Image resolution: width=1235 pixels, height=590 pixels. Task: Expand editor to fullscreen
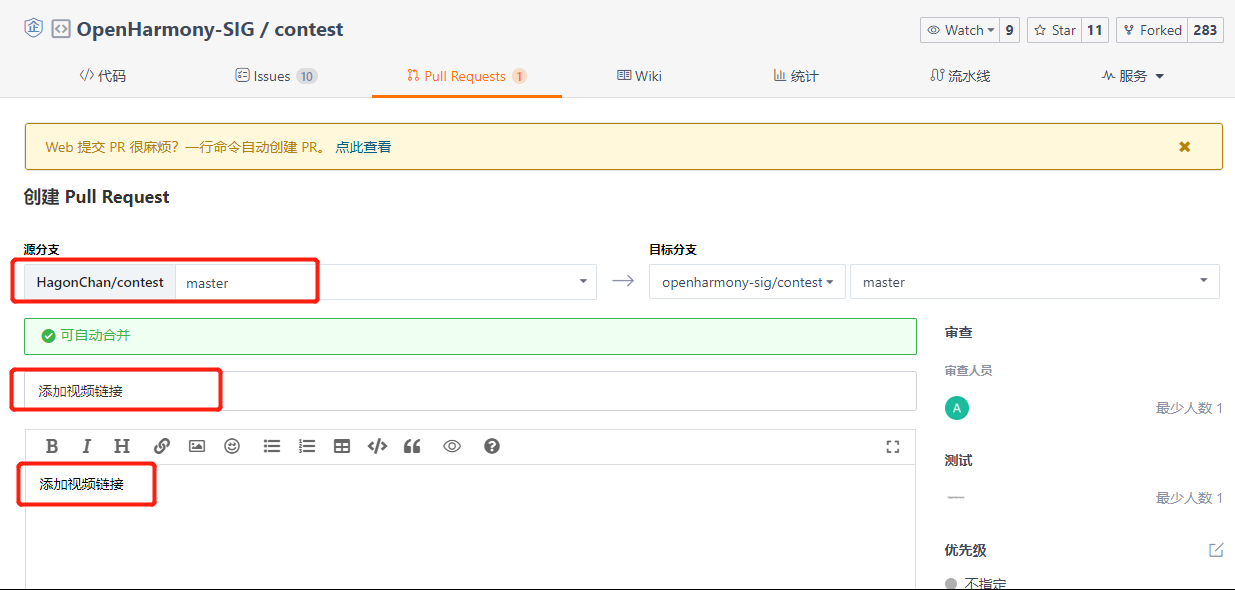pos(893,447)
